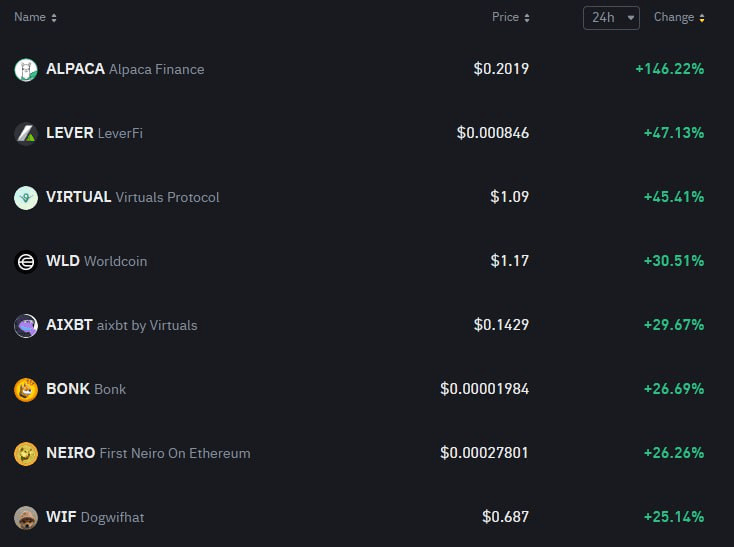This screenshot has width=734, height=547.
Task: Open First Neiro On Ethereum listing
Action: (175, 453)
